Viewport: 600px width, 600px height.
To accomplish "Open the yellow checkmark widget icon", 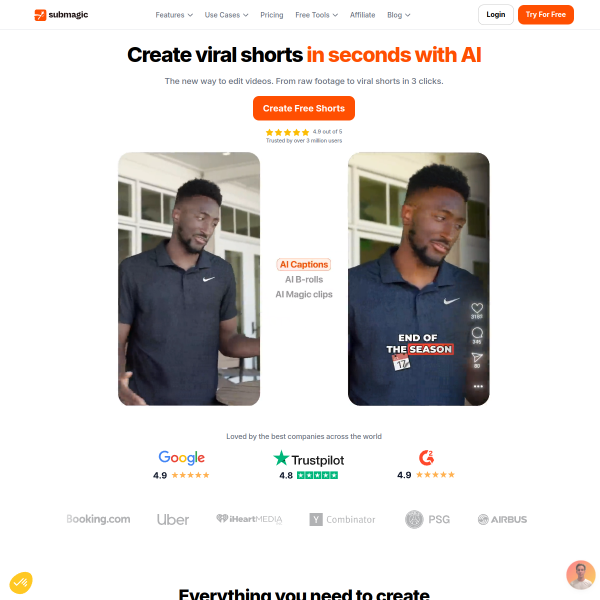I will pos(21,582).
